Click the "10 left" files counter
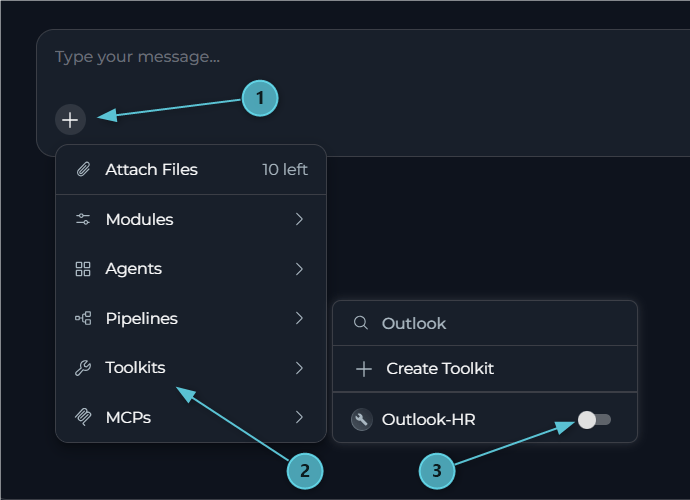 [x=285, y=169]
